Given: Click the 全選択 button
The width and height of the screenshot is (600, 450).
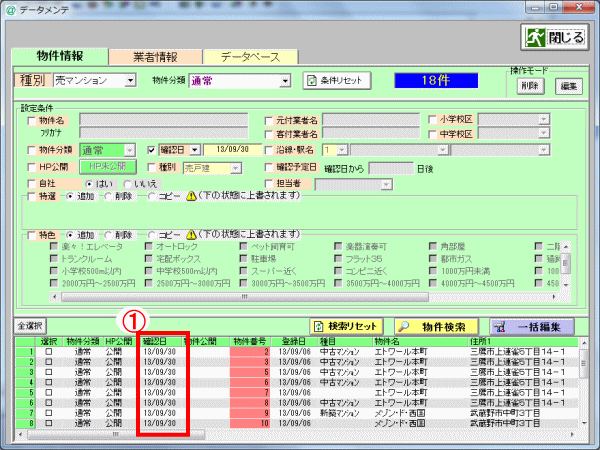Looking at the screenshot, I should (30, 326).
